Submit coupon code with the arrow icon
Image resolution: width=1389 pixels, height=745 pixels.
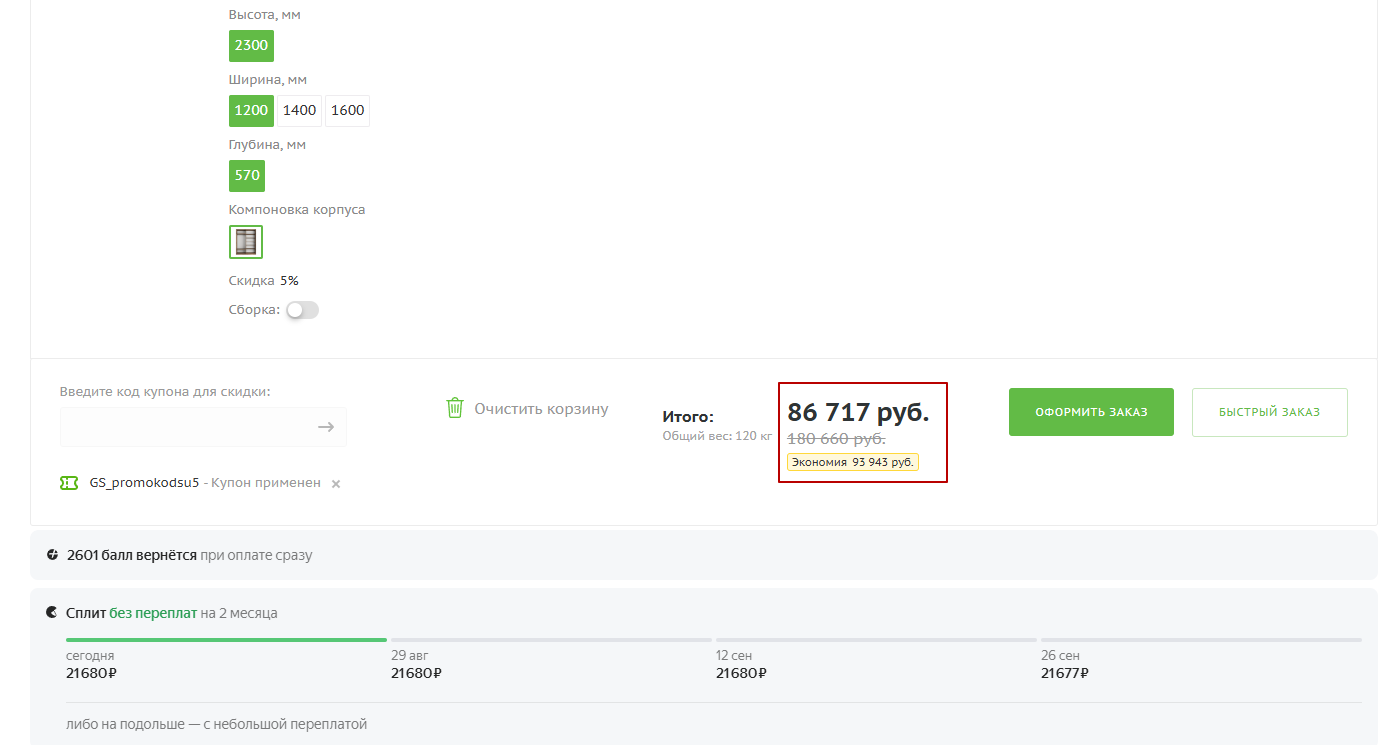point(326,427)
